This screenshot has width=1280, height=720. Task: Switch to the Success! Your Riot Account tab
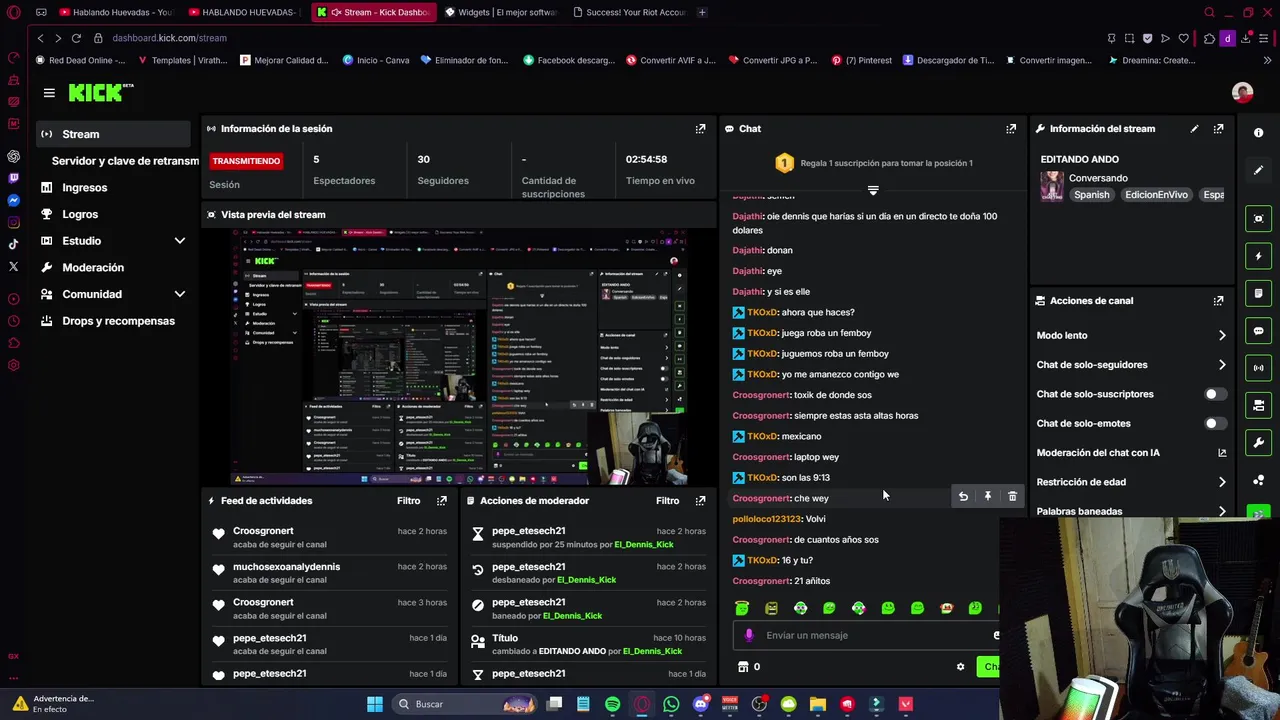631,12
